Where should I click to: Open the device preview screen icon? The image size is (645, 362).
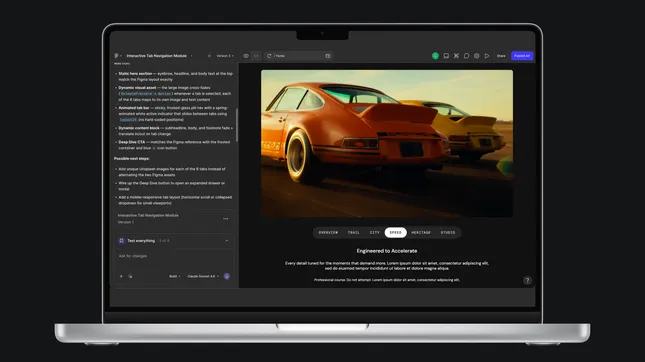(446, 56)
